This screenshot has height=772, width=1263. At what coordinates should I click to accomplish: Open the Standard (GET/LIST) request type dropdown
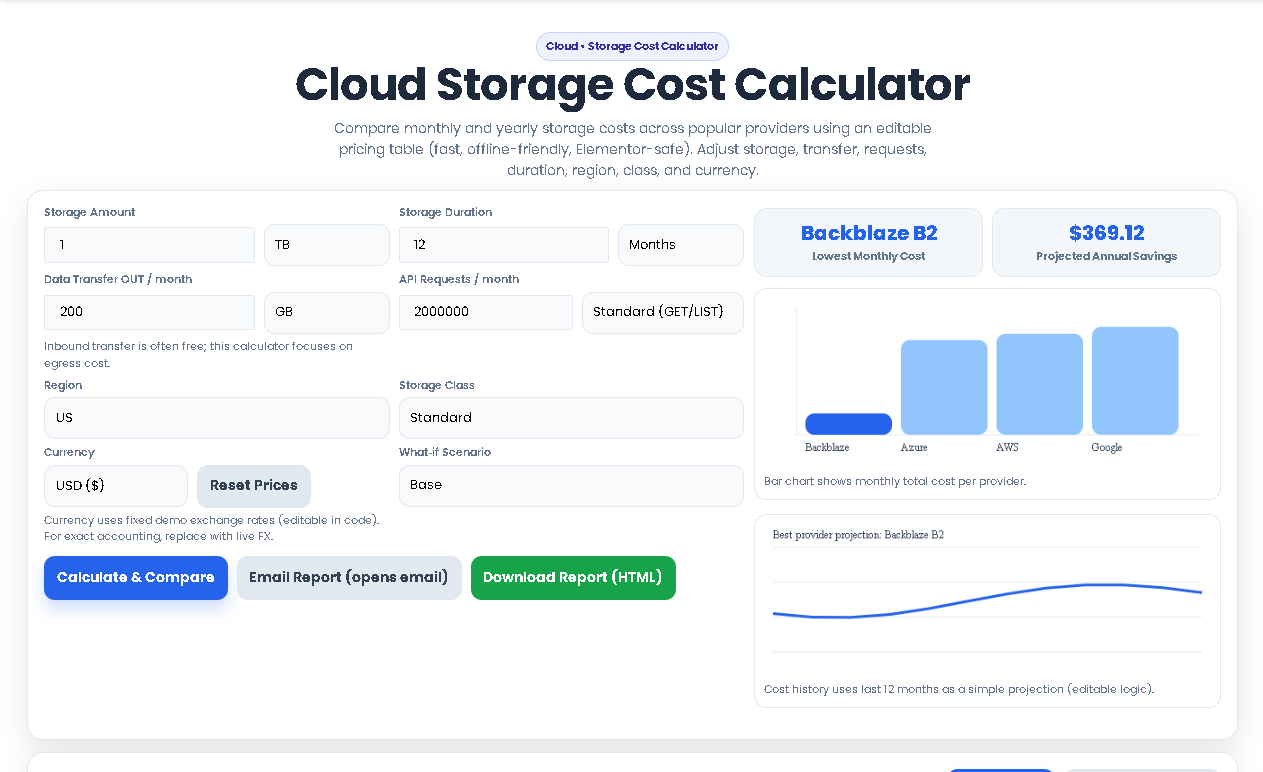click(662, 312)
